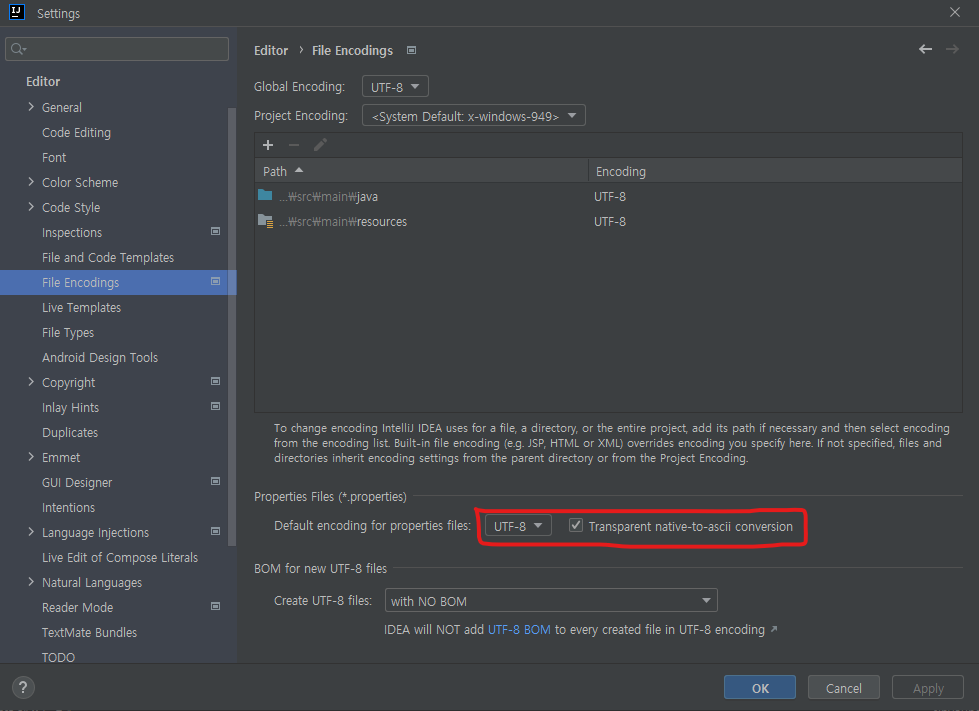Click the project icon on File Encodings sidebar row
The image size is (979, 711).
pyautogui.click(x=215, y=282)
